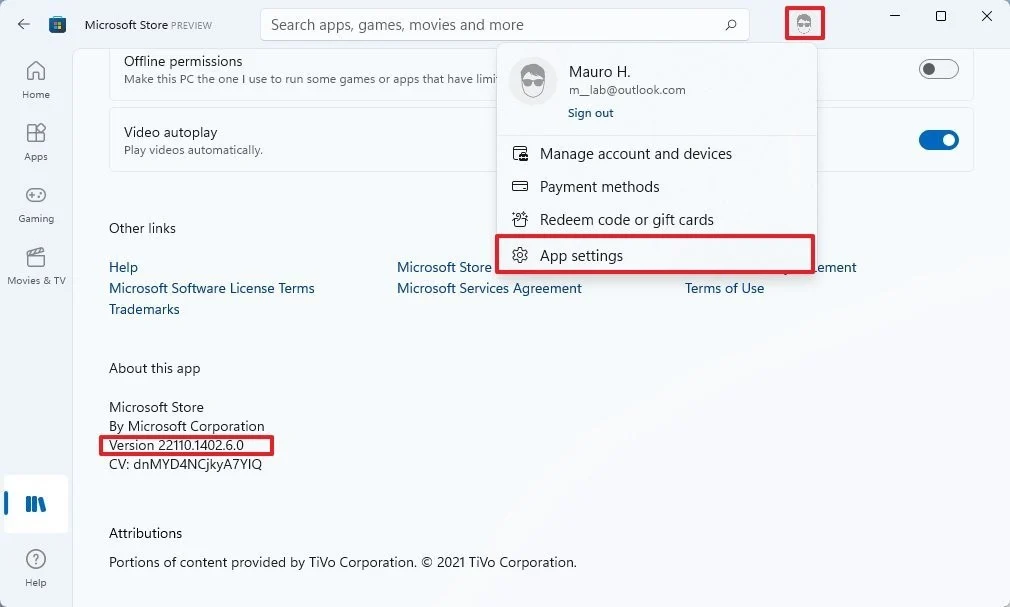Screen dimensions: 1010x607
Task: Close the Microsoft Store window
Action: [x=987, y=16]
